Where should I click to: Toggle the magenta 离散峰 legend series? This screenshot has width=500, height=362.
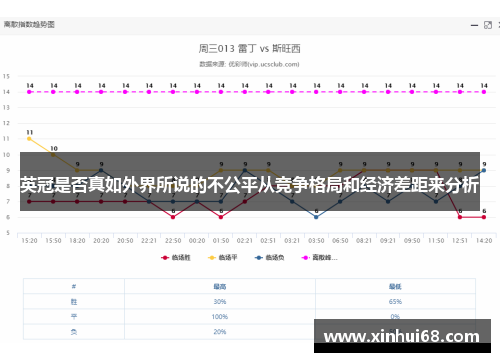319,258
